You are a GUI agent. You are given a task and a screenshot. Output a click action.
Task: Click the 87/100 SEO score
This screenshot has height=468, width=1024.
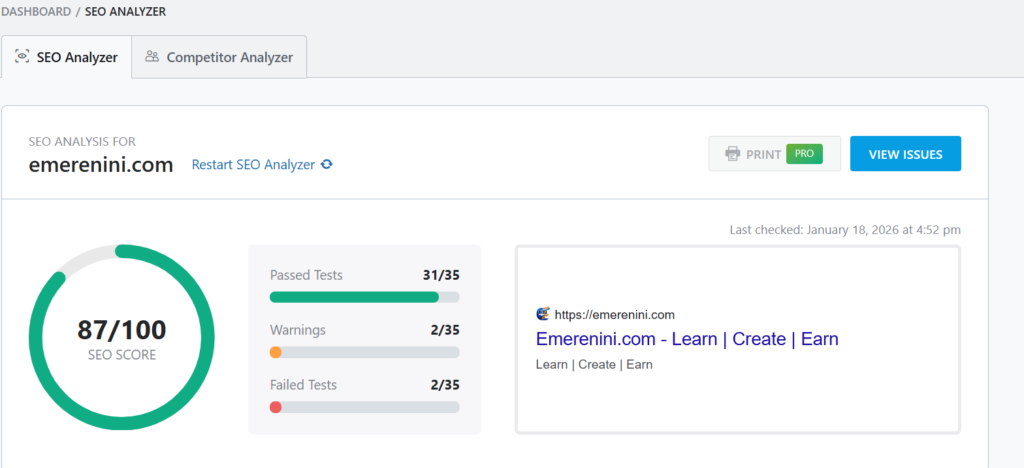click(121, 330)
